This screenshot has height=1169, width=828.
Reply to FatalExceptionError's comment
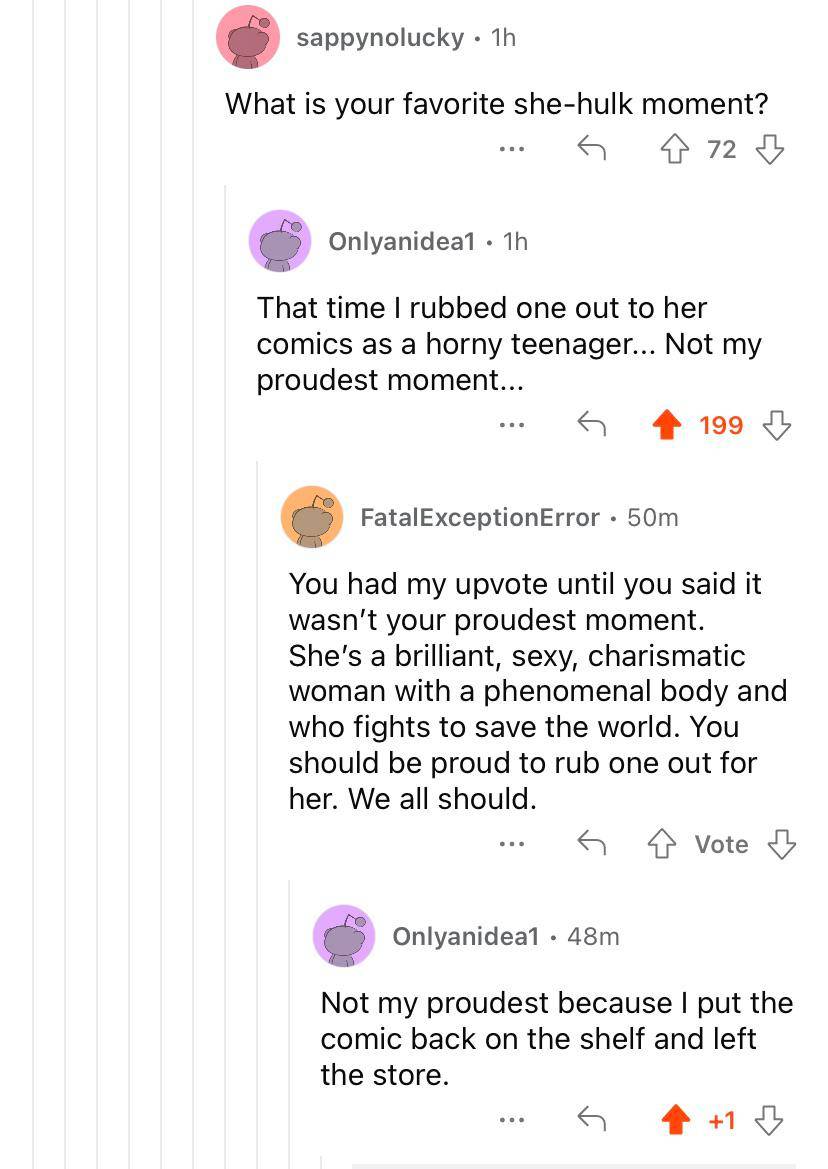point(592,845)
